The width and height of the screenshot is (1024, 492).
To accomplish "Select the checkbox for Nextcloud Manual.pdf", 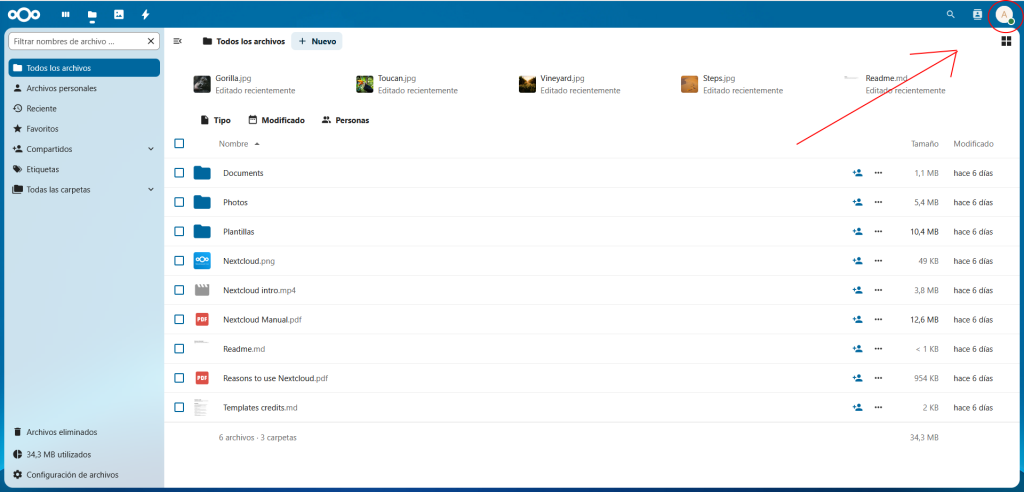I will tap(179, 319).
